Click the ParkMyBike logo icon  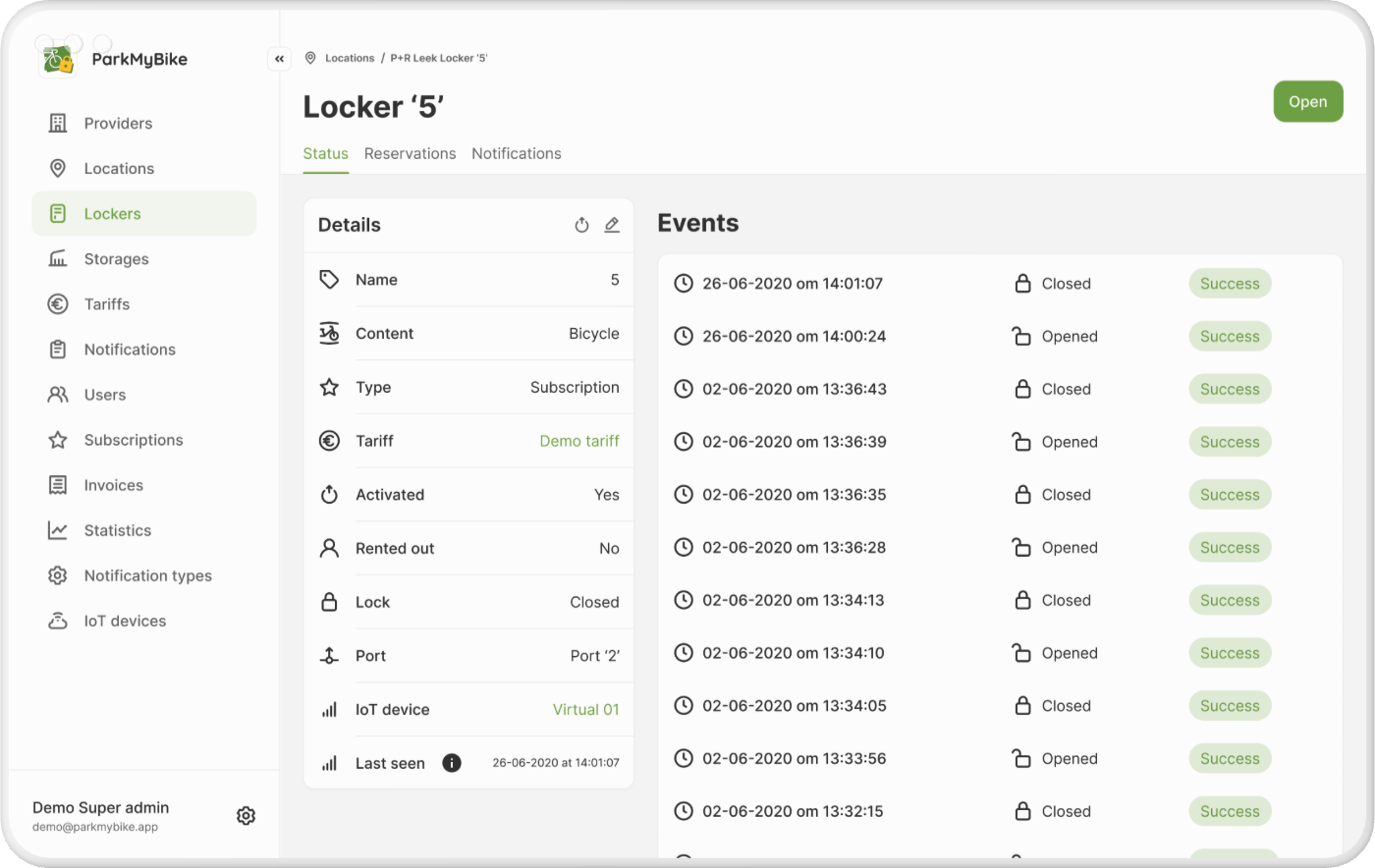59,59
